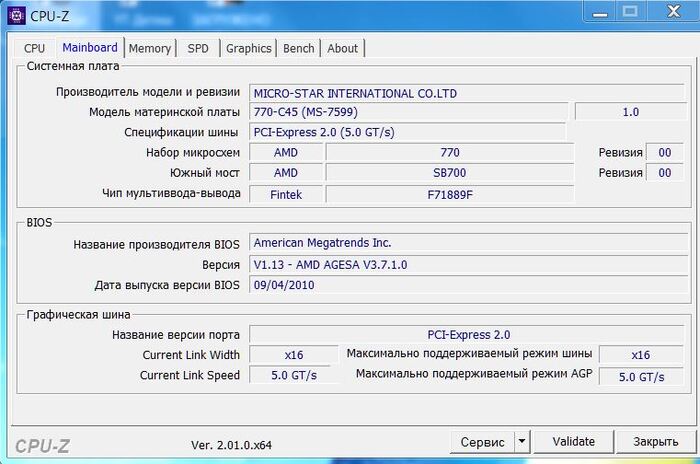Open the About tab
Screen dimensions: 700x464
tap(342, 48)
